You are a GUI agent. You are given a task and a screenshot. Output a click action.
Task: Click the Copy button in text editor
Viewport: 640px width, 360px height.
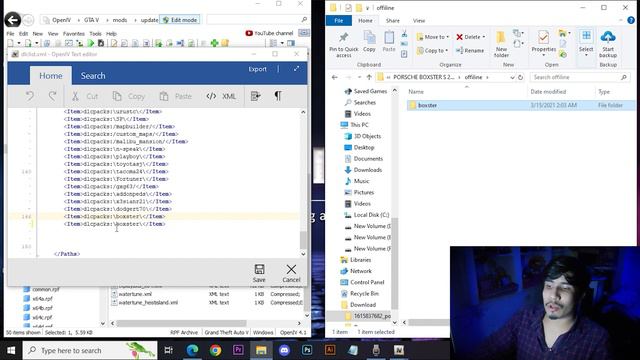click(129, 96)
